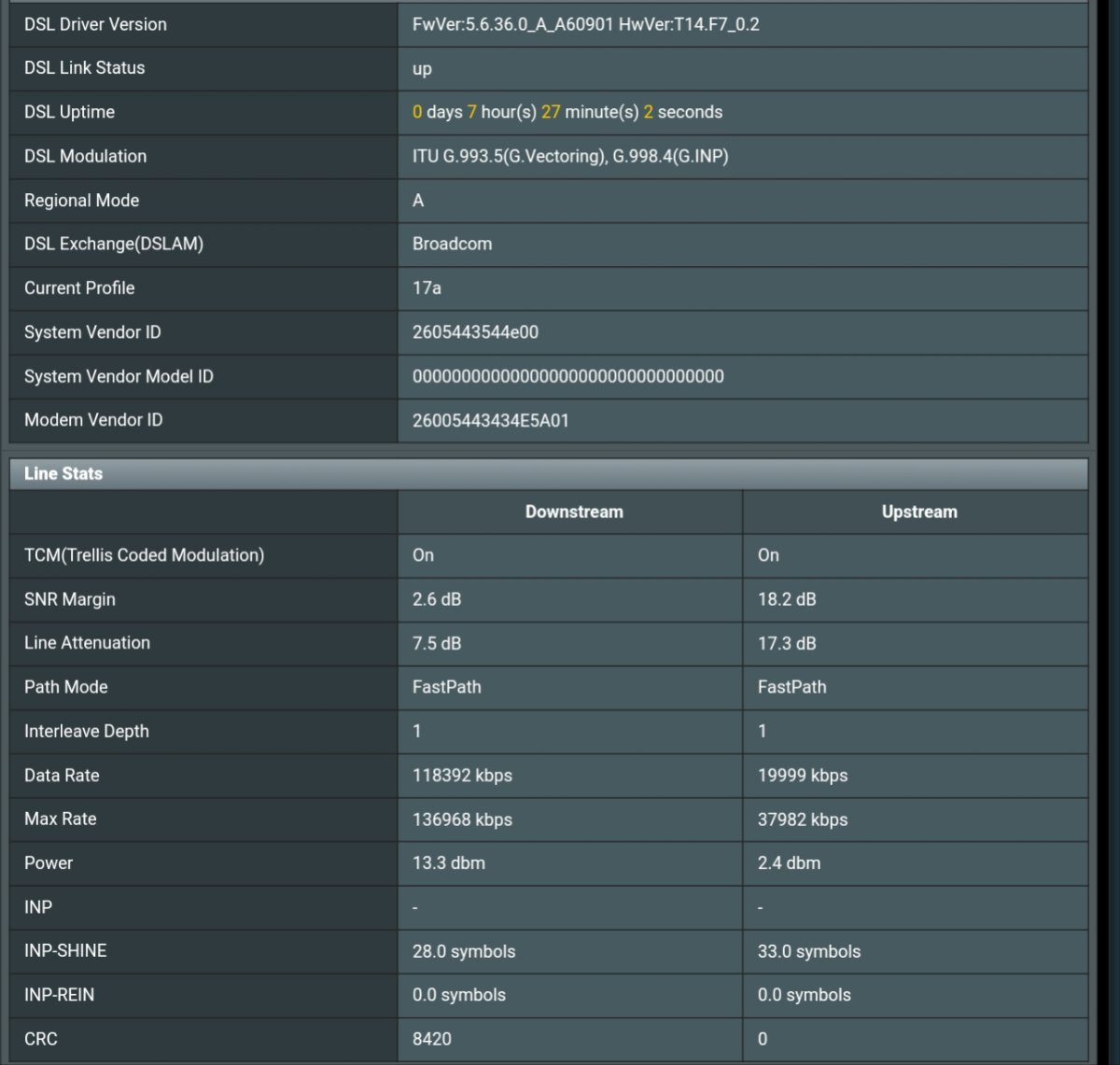
Task: Click the downstream Power 13.3 dbm value
Action: coord(448,863)
